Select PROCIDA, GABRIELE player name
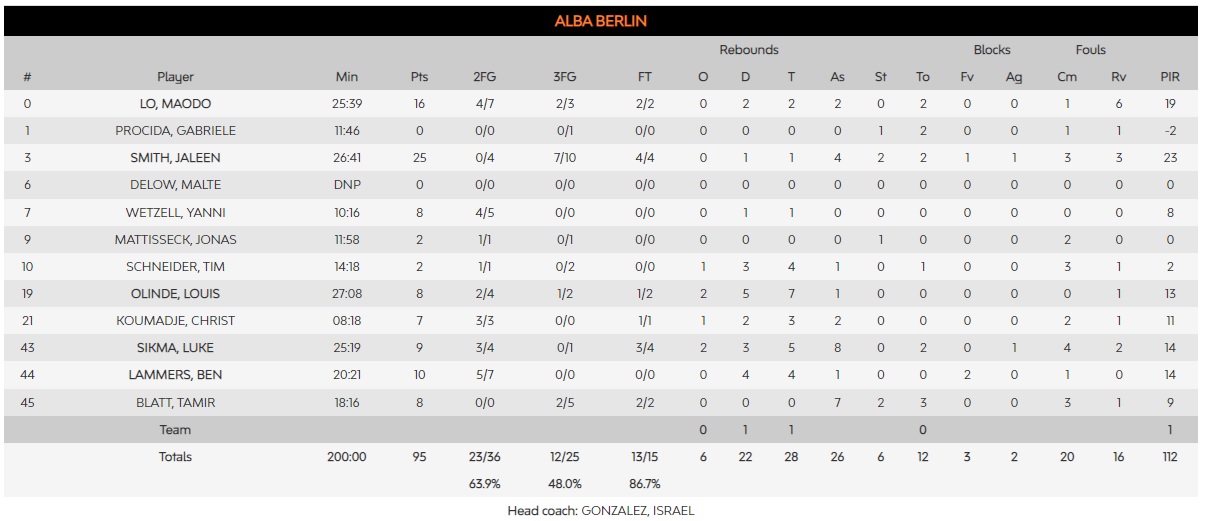Image resolution: width=1205 pixels, height=521 pixels. point(175,131)
